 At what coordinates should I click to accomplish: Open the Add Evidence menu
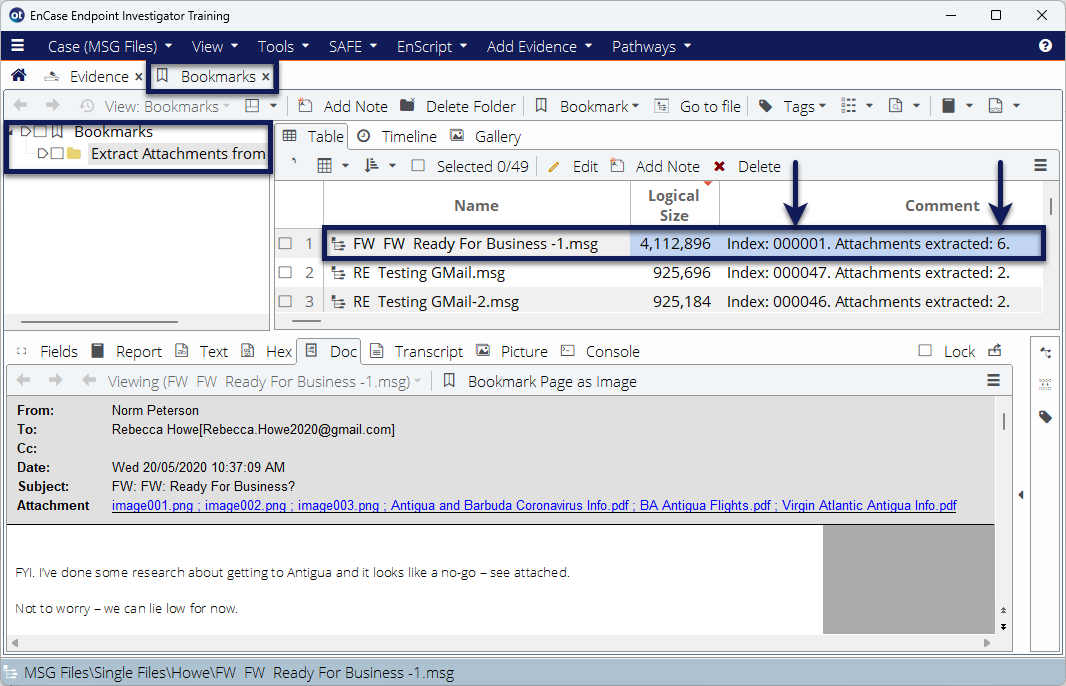(539, 46)
